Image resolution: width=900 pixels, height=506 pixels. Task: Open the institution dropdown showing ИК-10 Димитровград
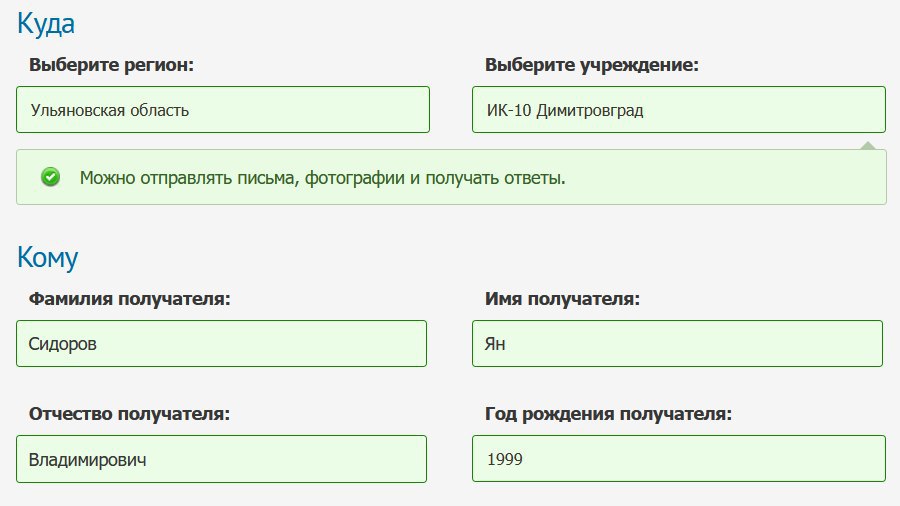pyautogui.click(x=679, y=110)
